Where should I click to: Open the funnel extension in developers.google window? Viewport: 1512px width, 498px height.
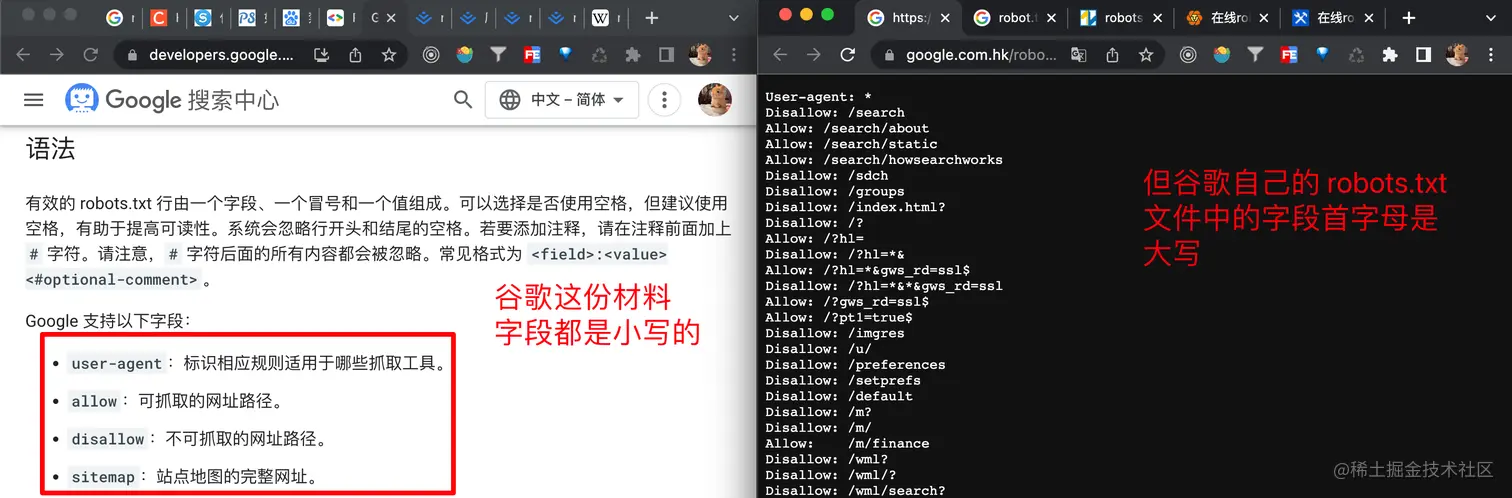point(497,55)
